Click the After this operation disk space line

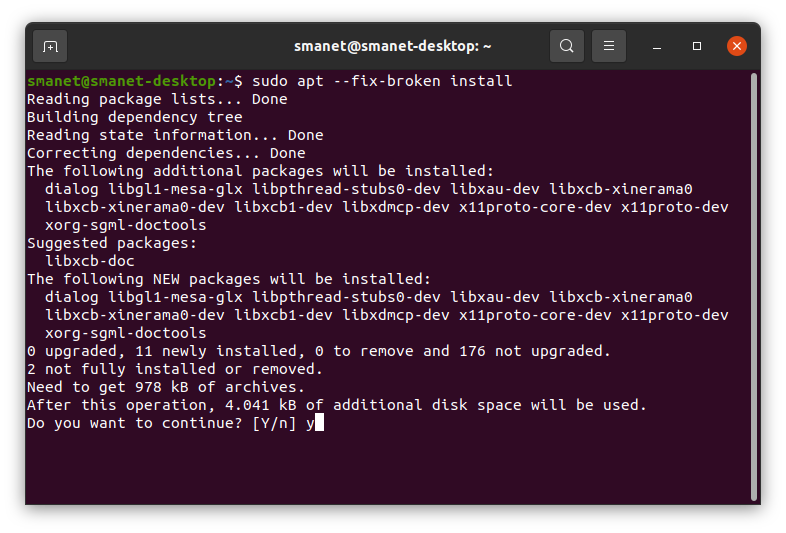coord(337,405)
